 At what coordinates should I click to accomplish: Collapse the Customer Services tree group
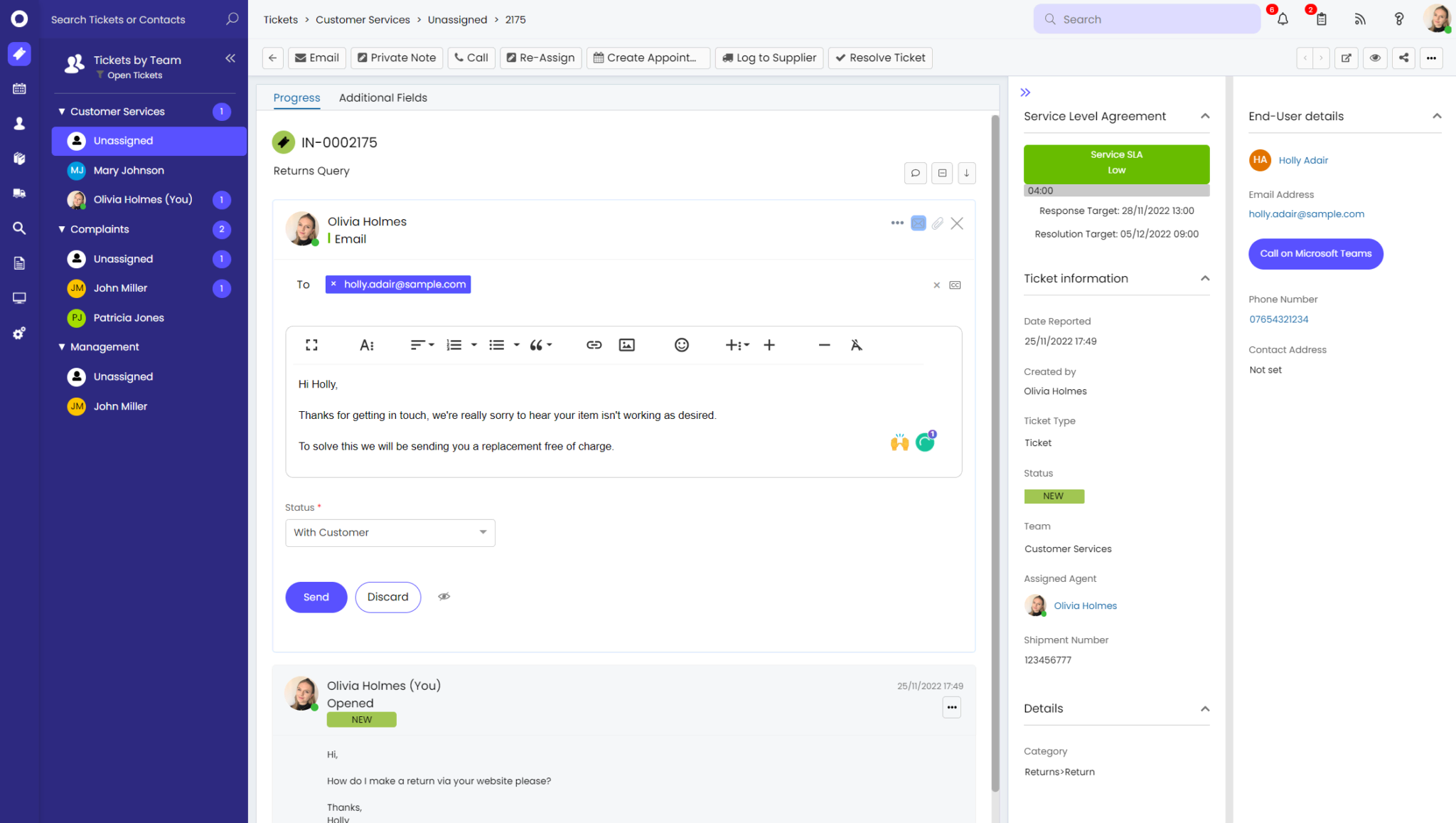pos(62,112)
